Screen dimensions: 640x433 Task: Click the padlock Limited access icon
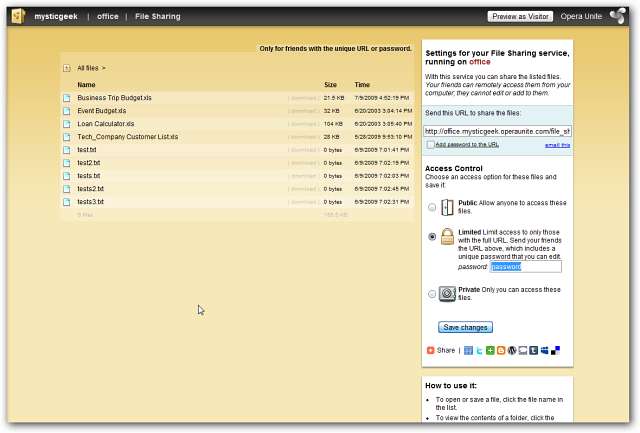tap(447, 237)
